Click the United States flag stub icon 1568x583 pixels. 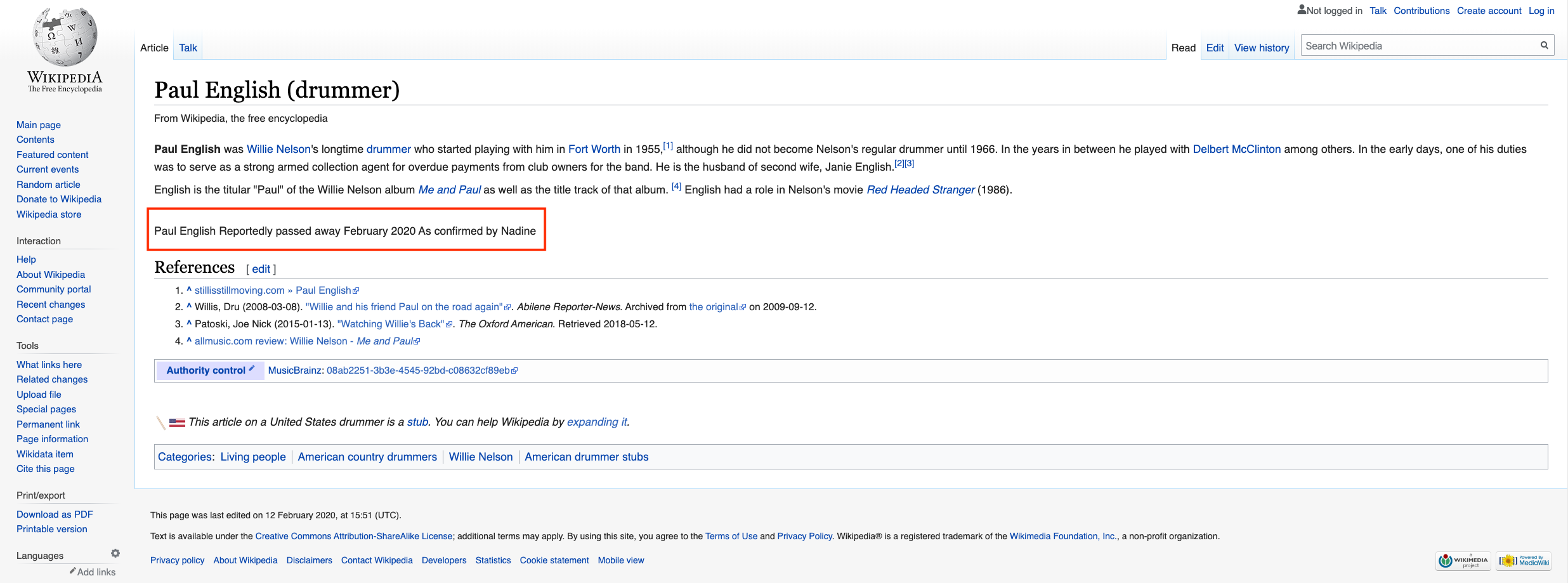pyautogui.click(x=177, y=423)
